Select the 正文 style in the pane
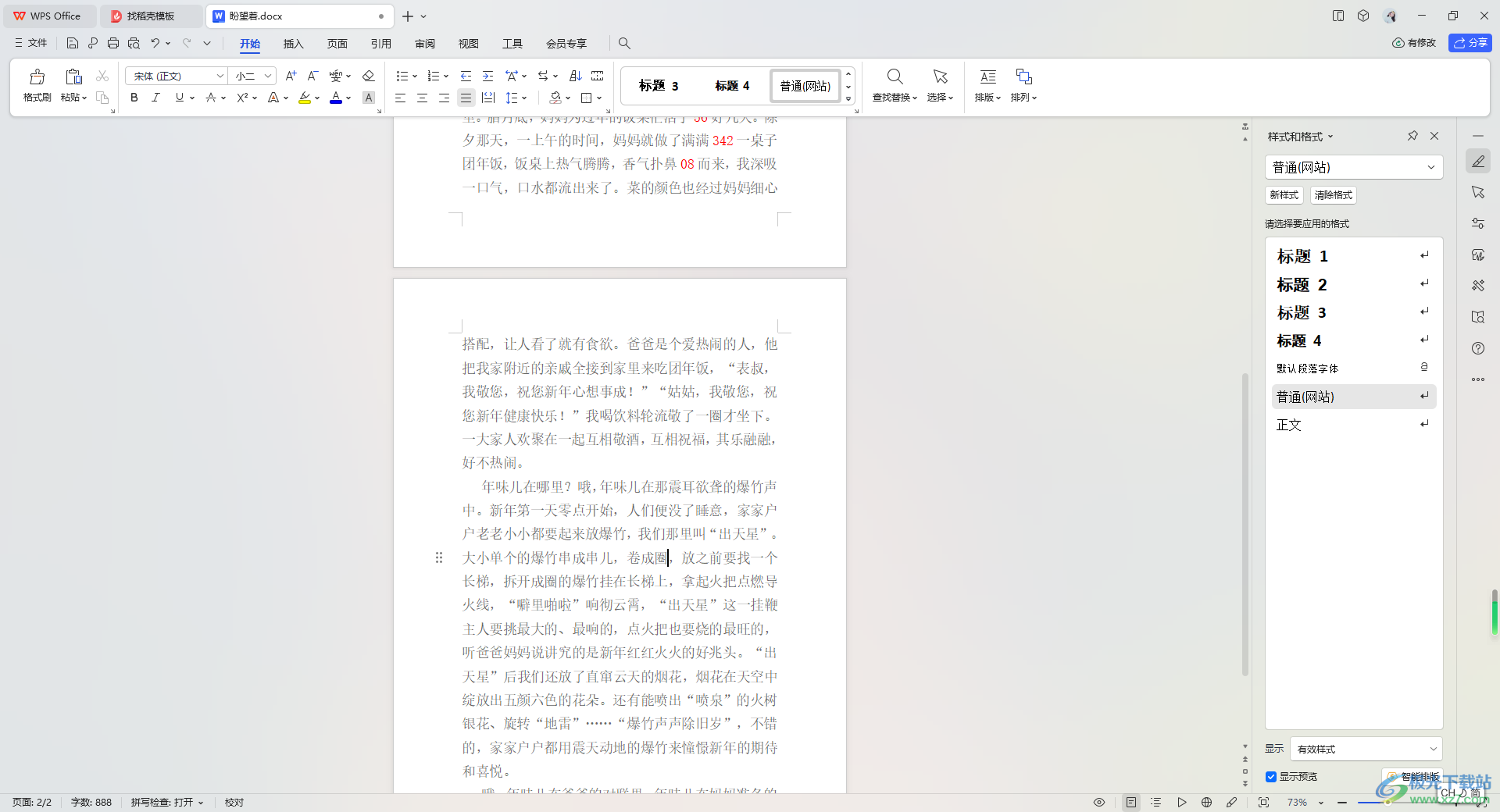 tap(1353, 425)
